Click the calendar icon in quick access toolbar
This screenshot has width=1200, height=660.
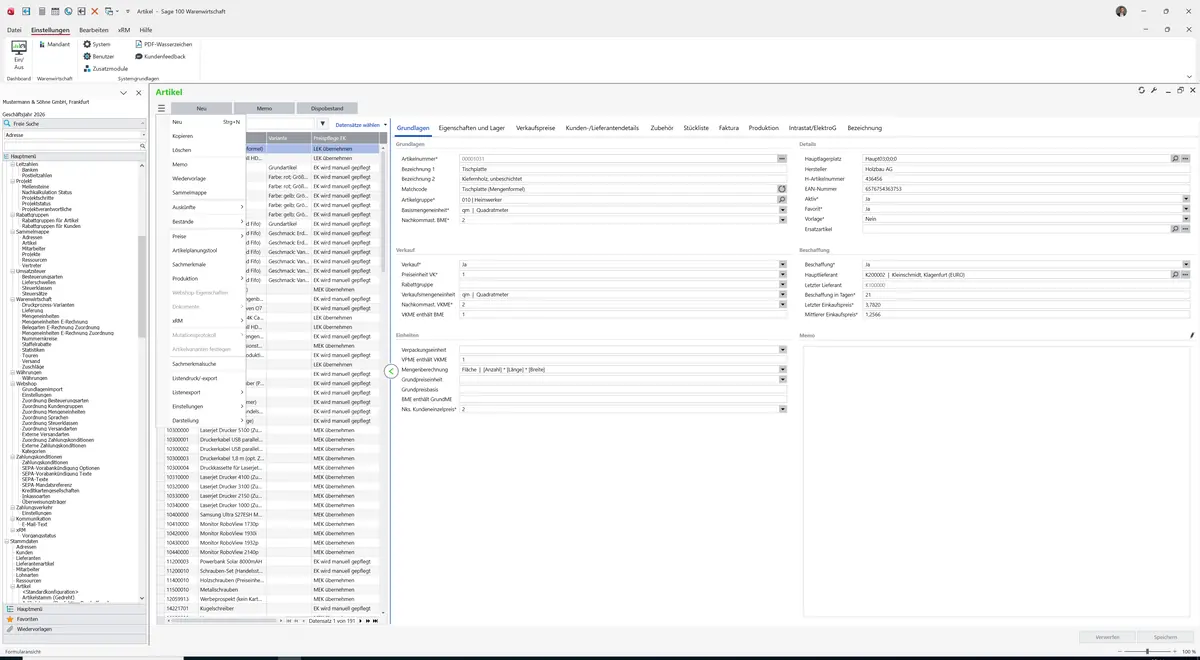(56, 11)
